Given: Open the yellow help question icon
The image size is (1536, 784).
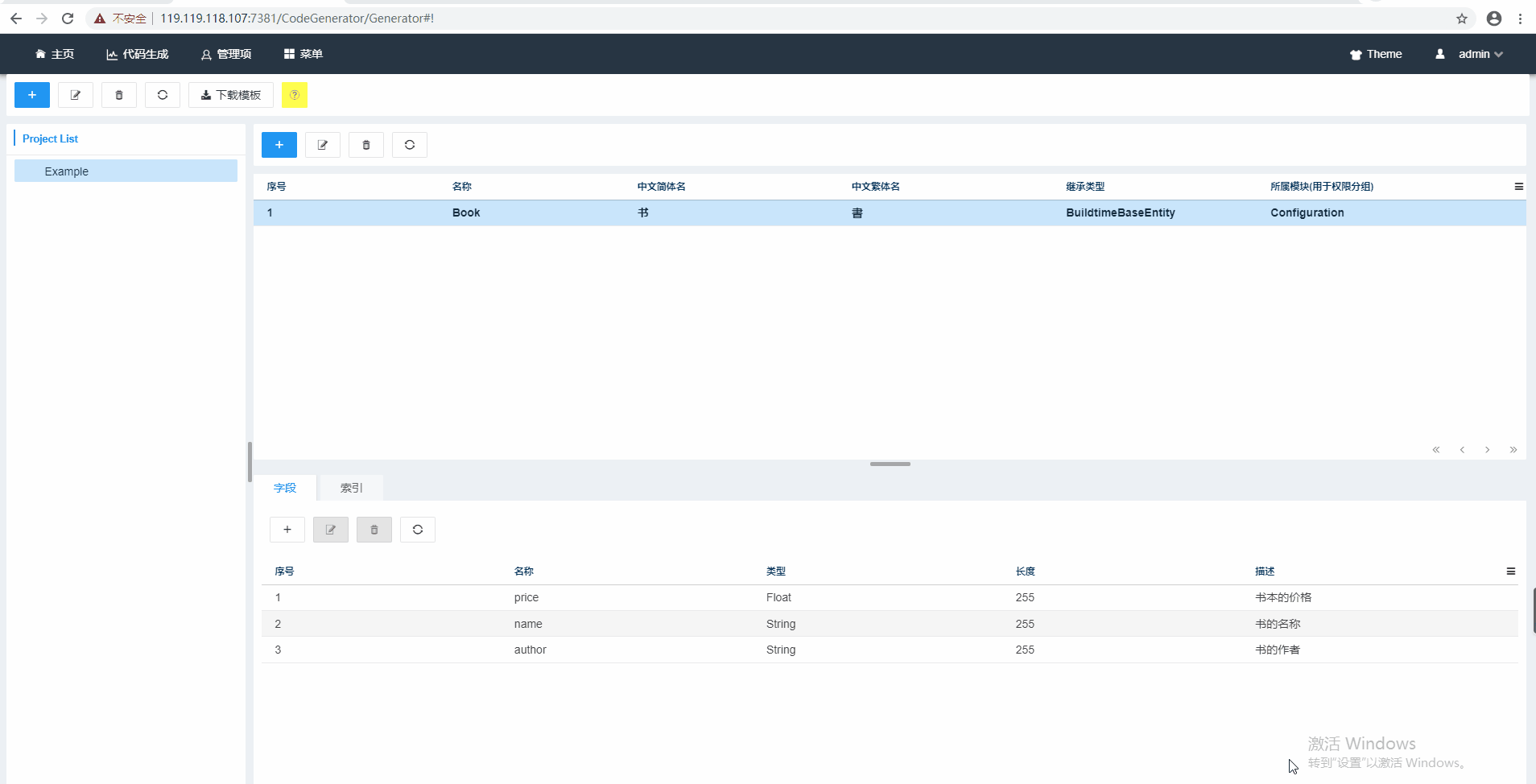Looking at the screenshot, I should tap(295, 95).
